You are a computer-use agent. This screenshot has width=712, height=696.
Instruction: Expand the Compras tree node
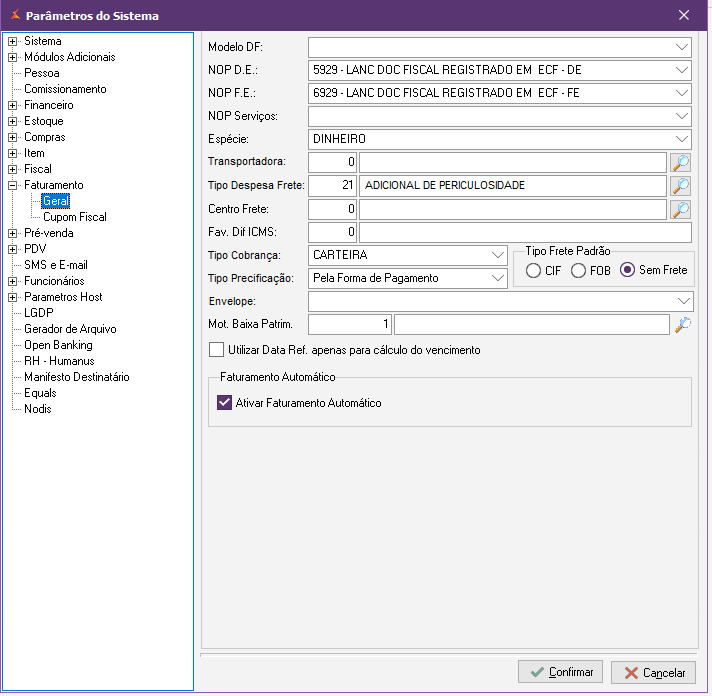tap(12, 137)
